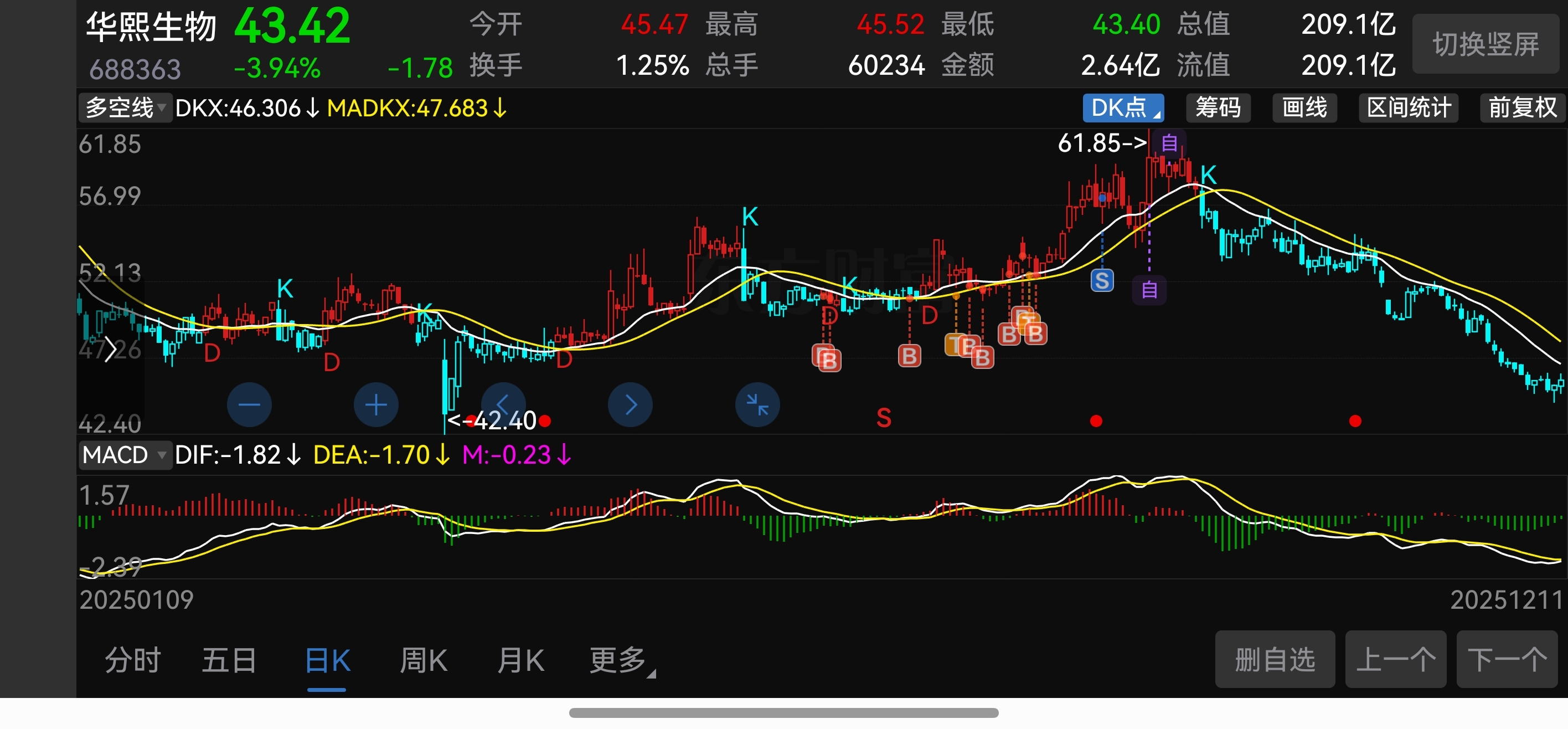Click the shrink arrows circle icon
The width and height of the screenshot is (1568, 729).
[757, 404]
